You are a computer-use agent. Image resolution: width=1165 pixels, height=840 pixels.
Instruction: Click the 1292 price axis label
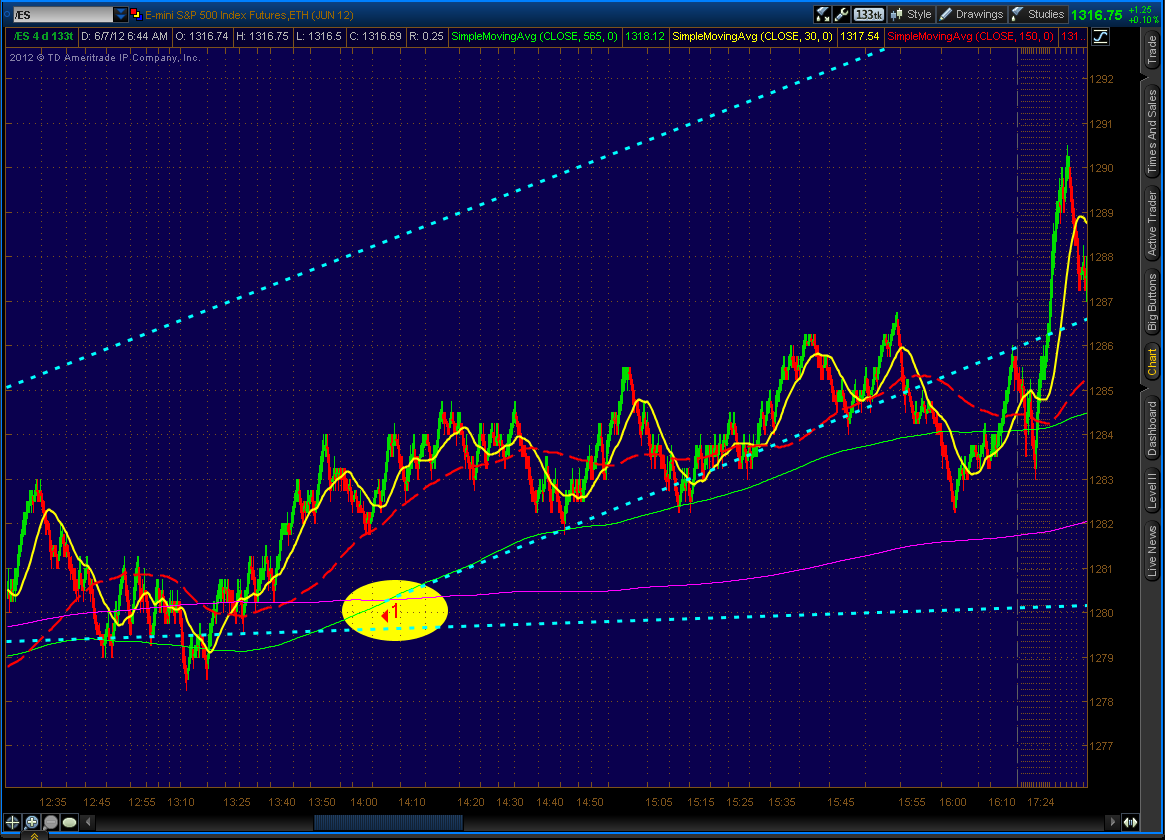pyautogui.click(x=1101, y=79)
